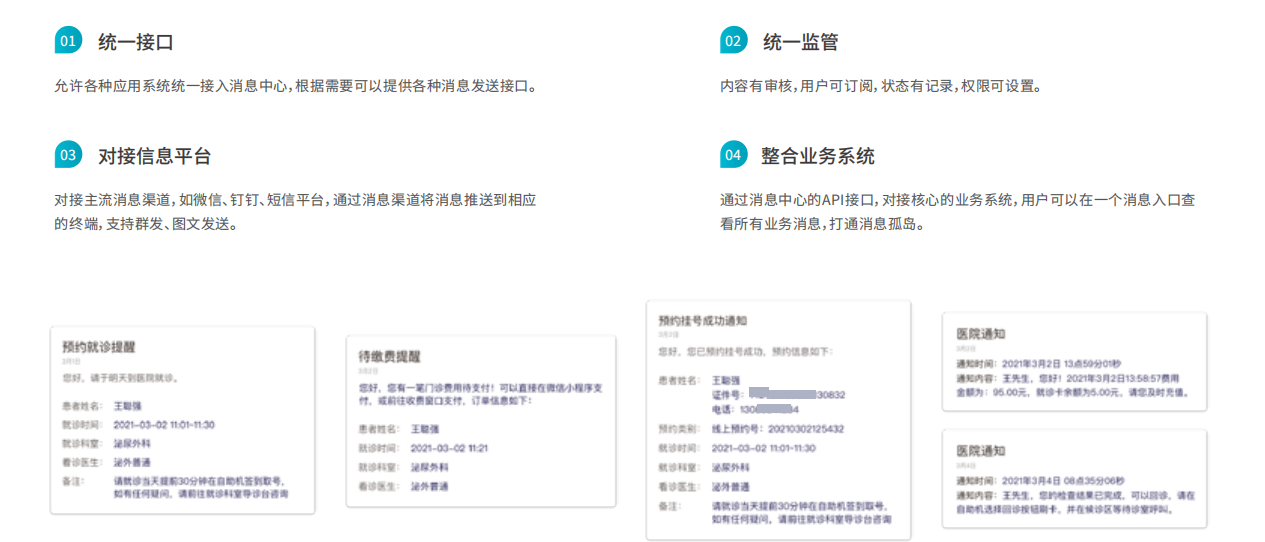Click the description text 内容有审核,用户可订阅
The image size is (1265, 542).
881,86
